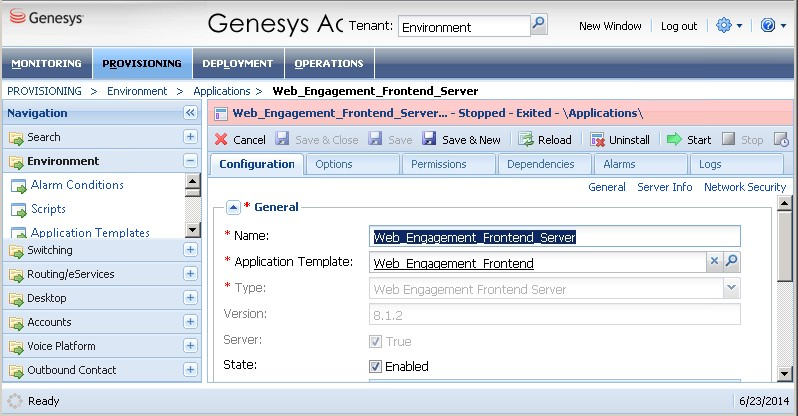Switch to the Permissions tab
Screen dimensions: 798x416
point(448,164)
